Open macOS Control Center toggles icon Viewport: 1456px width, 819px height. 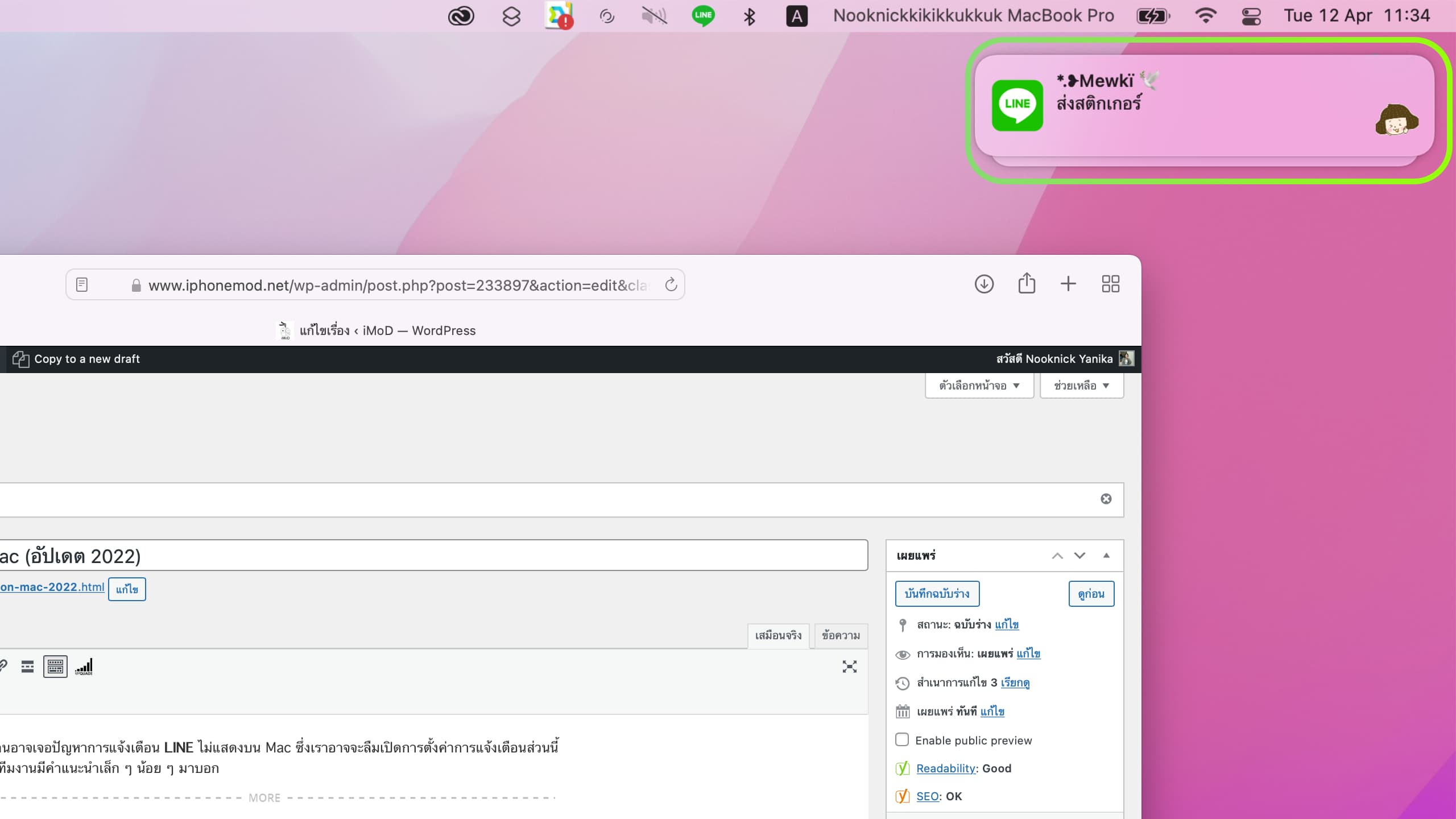[x=1251, y=16]
